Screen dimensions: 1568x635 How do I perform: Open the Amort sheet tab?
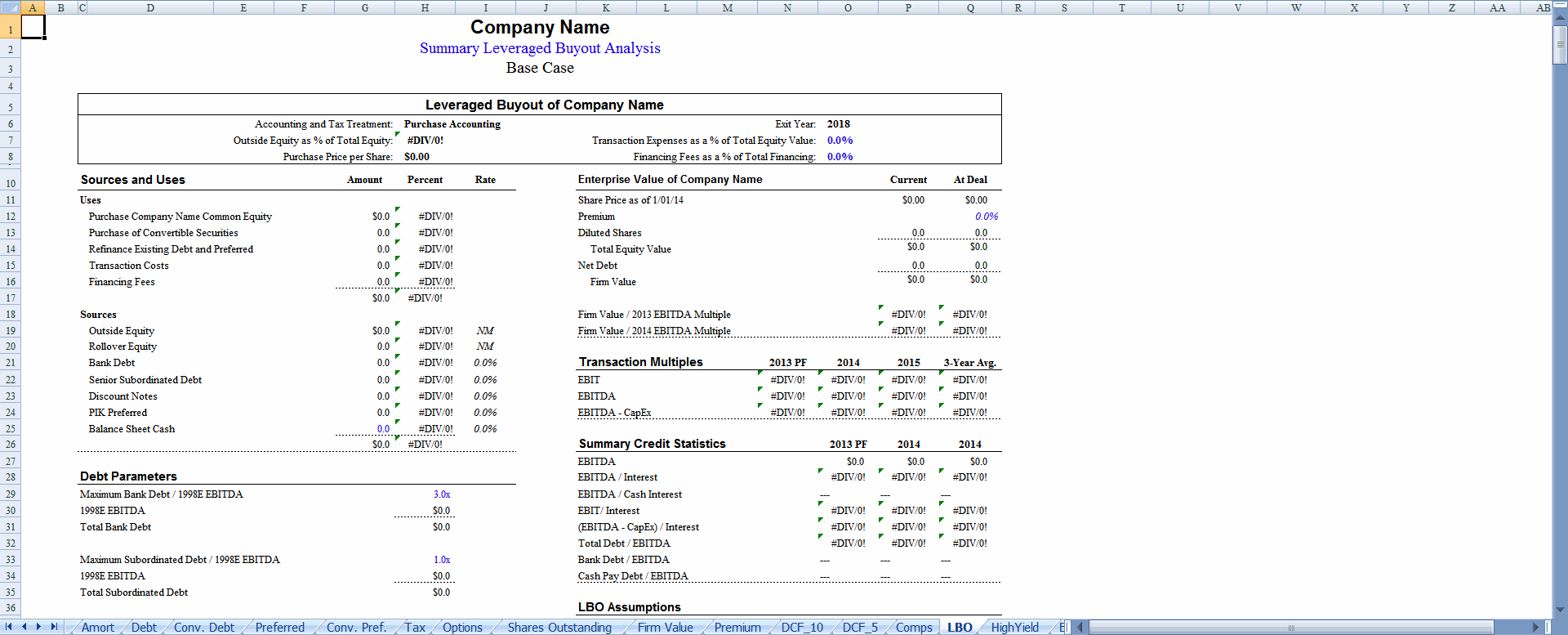point(97,628)
